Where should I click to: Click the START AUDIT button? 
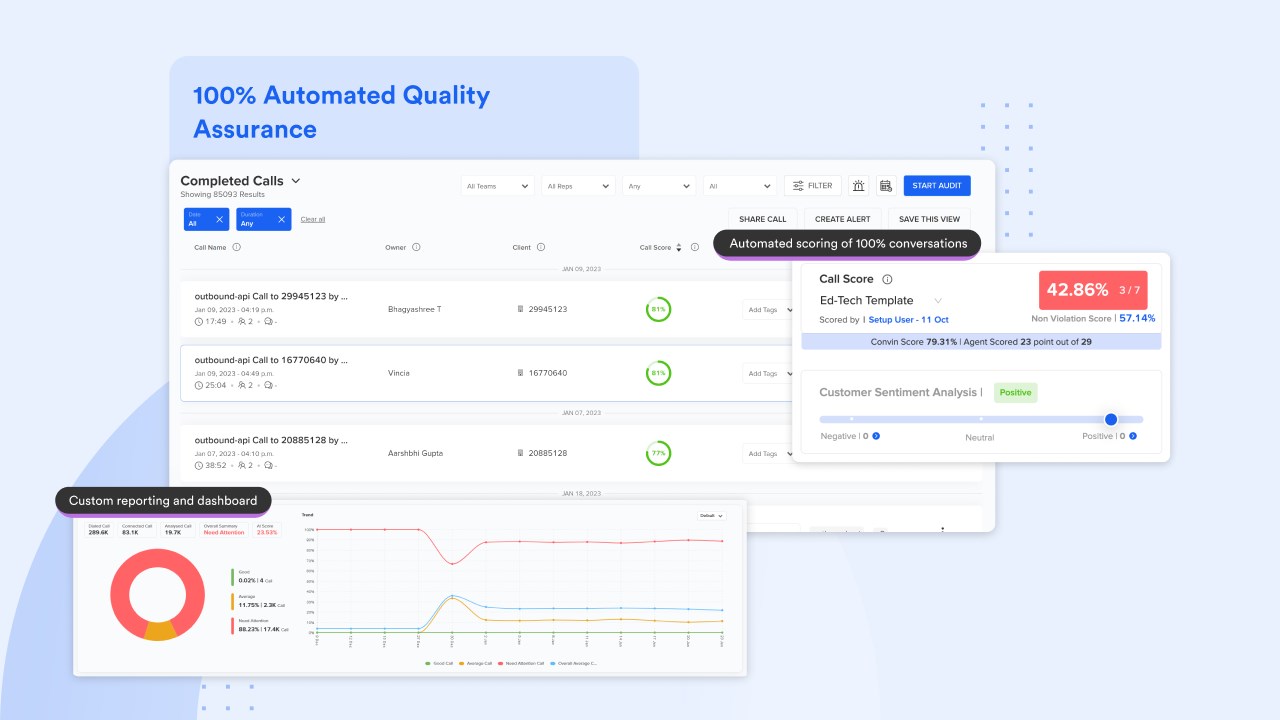[937, 186]
